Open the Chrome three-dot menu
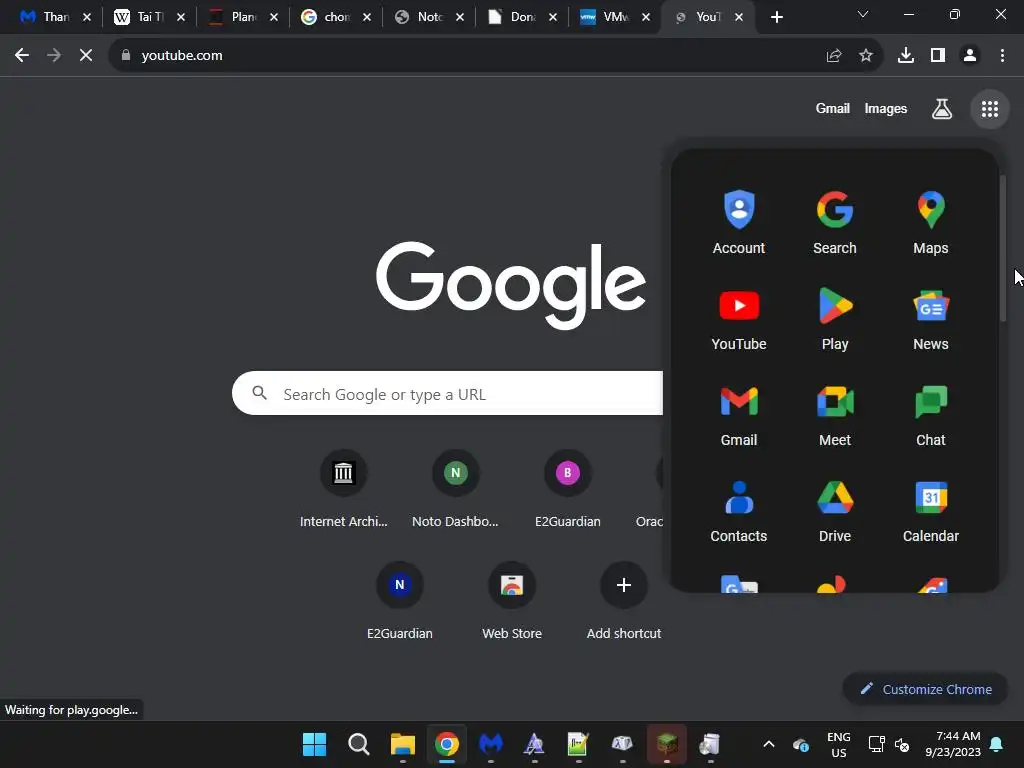1024x768 pixels. [x=1002, y=56]
